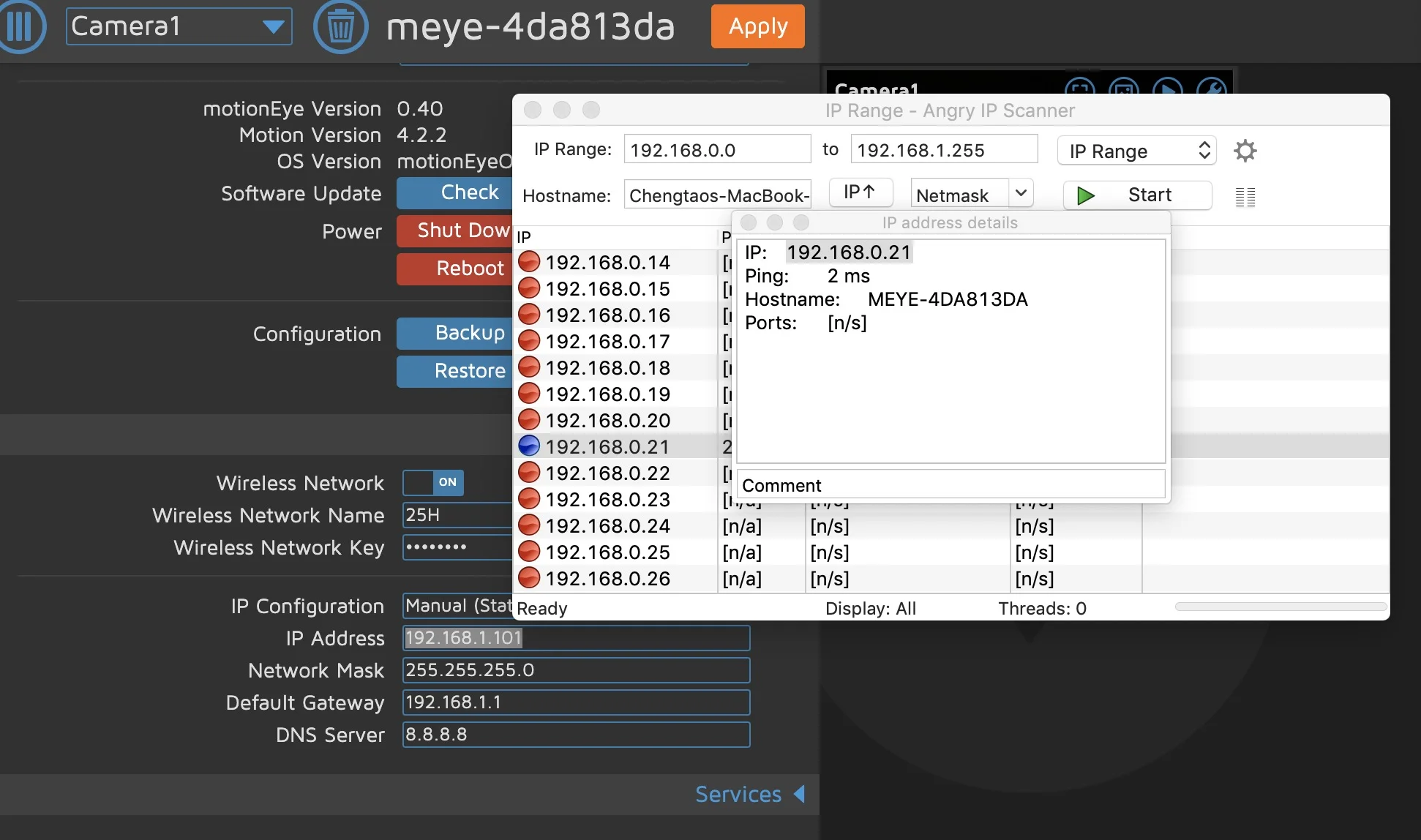This screenshot has width=1421, height=840.
Task: Click the 'Display: All' status text
Action: pos(871,608)
